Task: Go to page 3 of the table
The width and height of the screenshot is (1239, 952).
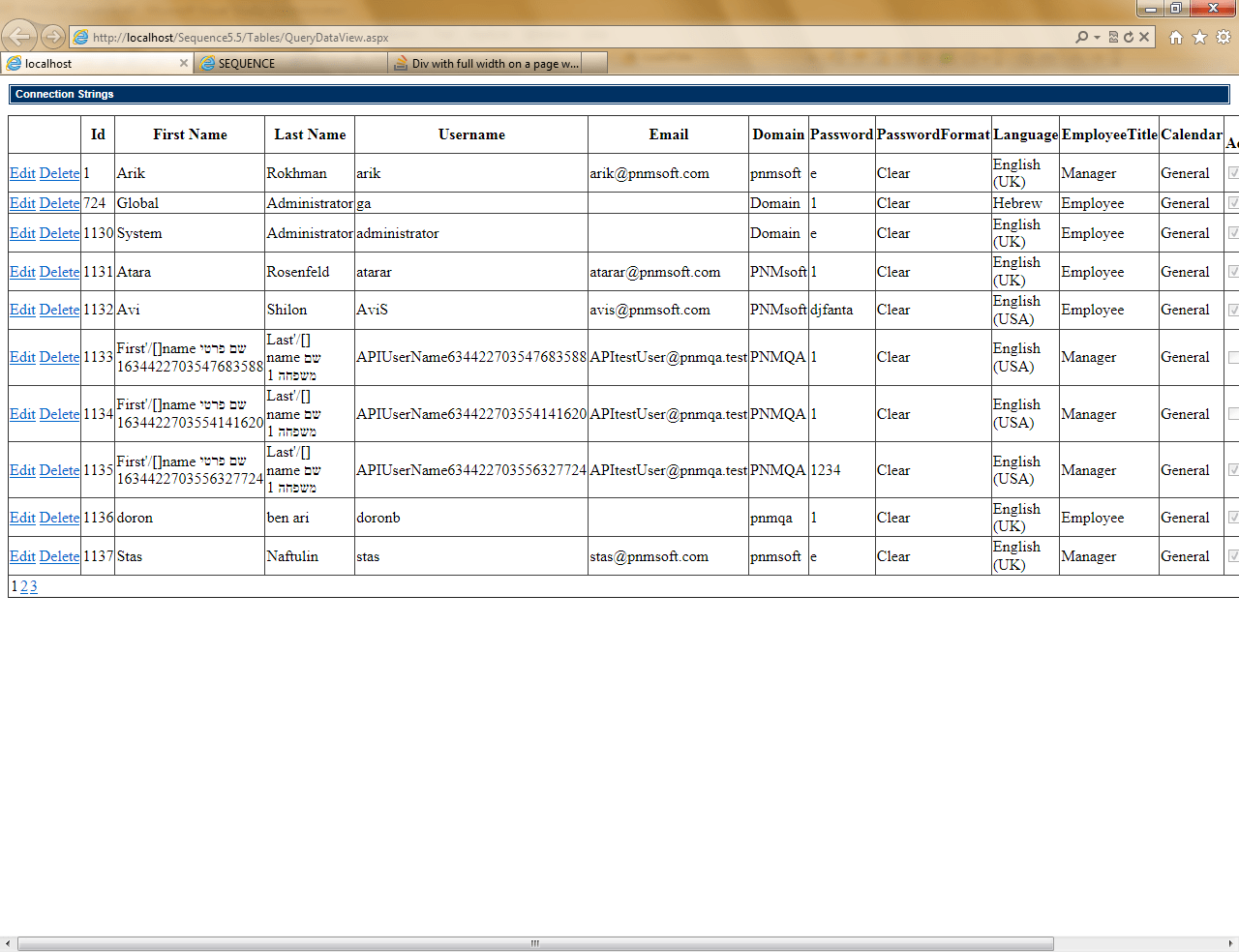Action: click(33, 586)
